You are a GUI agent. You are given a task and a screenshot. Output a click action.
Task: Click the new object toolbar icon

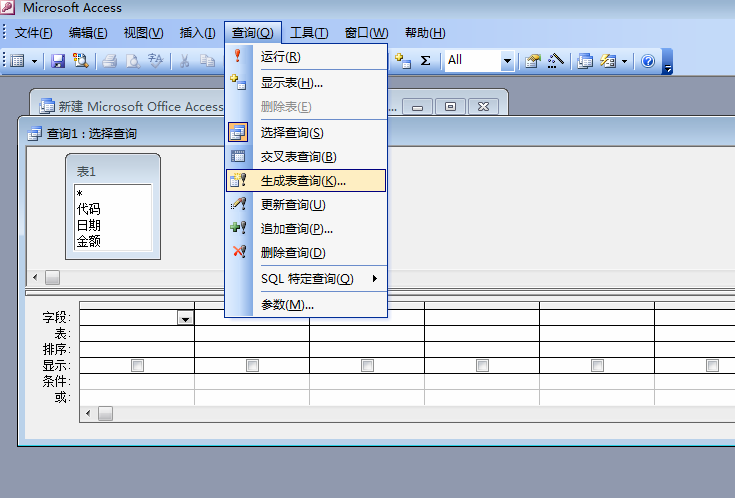click(x=608, y=61)
